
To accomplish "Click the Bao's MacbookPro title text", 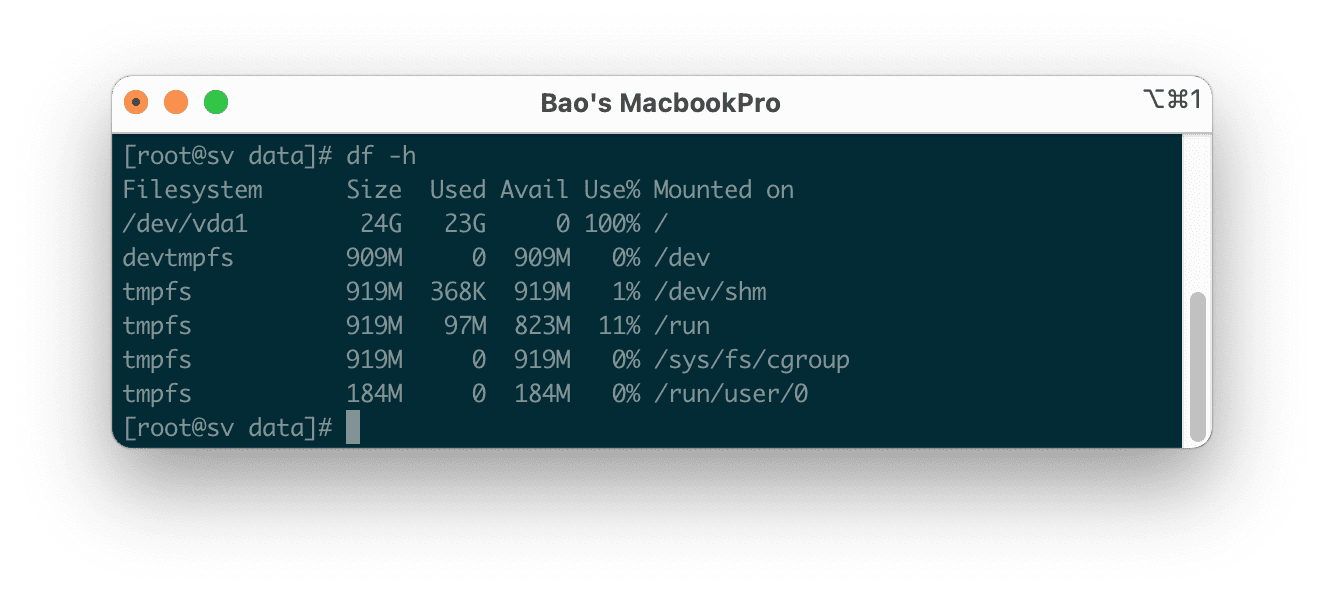I will pyautogui.click(x=661, y=103).
